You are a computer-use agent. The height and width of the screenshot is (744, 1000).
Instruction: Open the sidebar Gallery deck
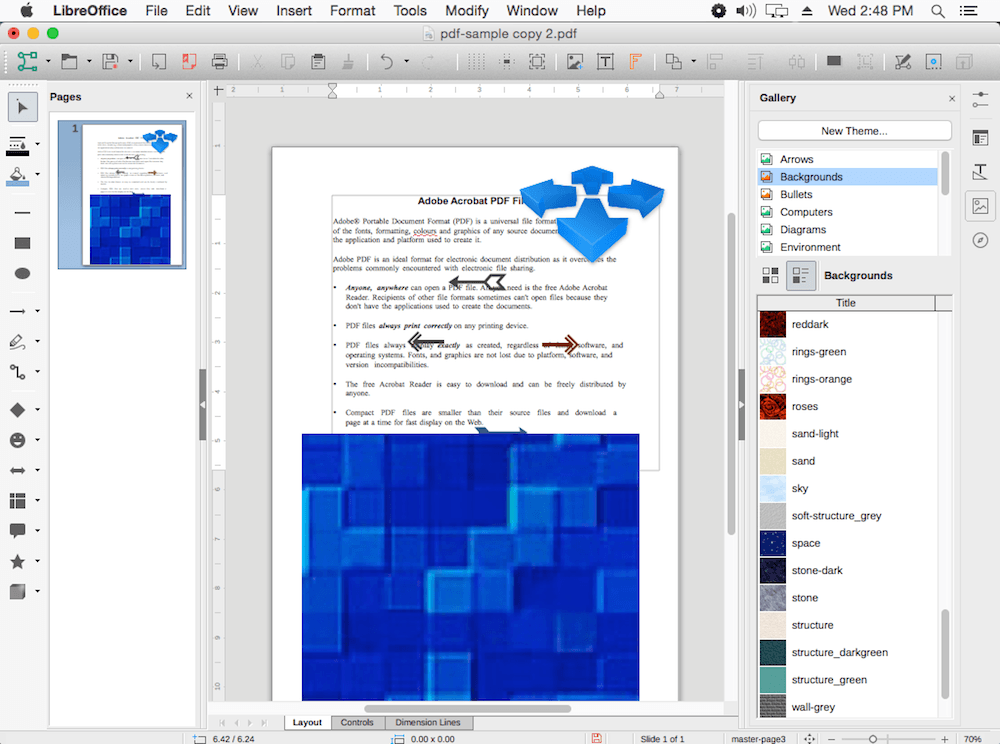[980, 206]
